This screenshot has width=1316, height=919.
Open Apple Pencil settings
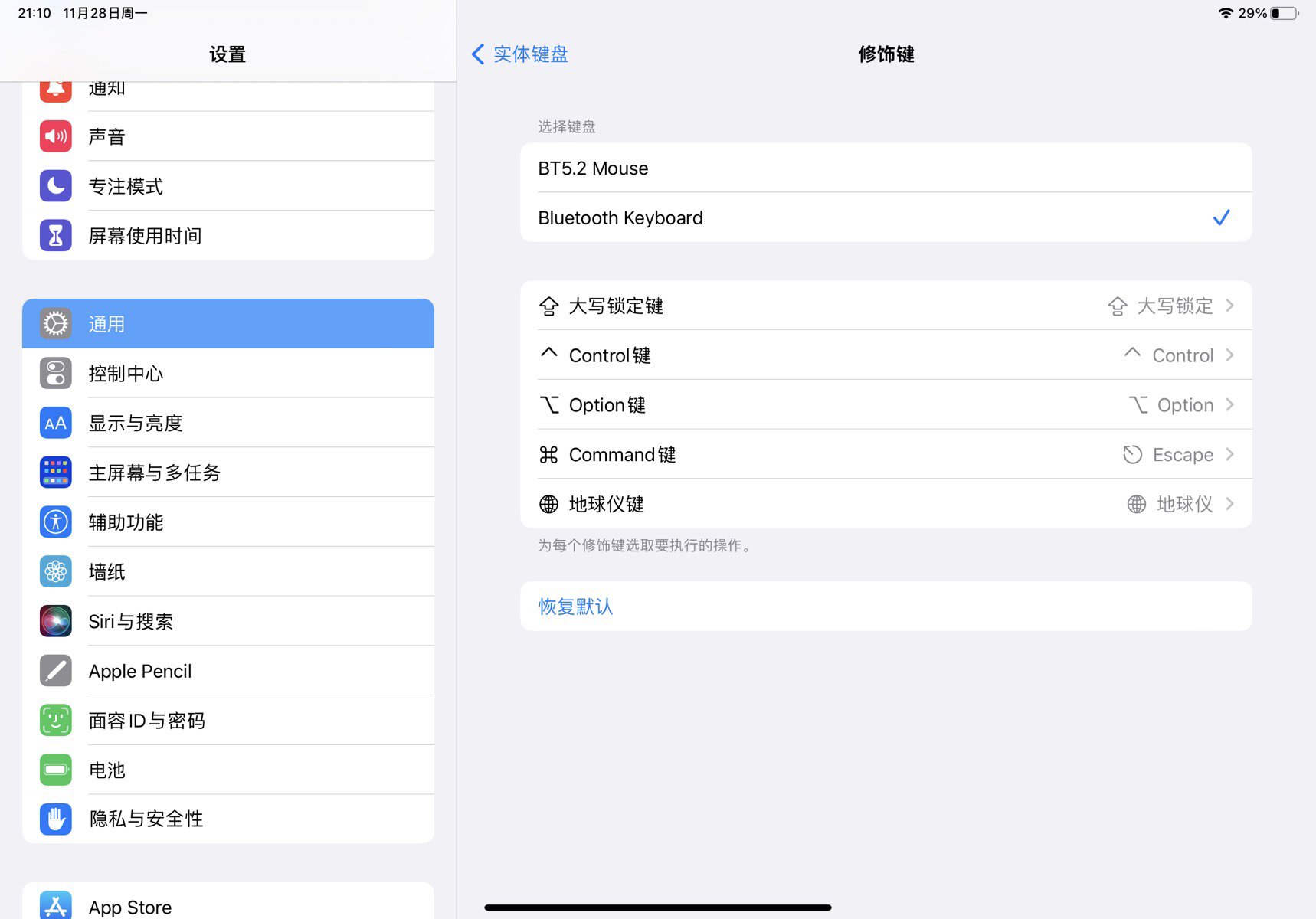(x=228, y=671)
